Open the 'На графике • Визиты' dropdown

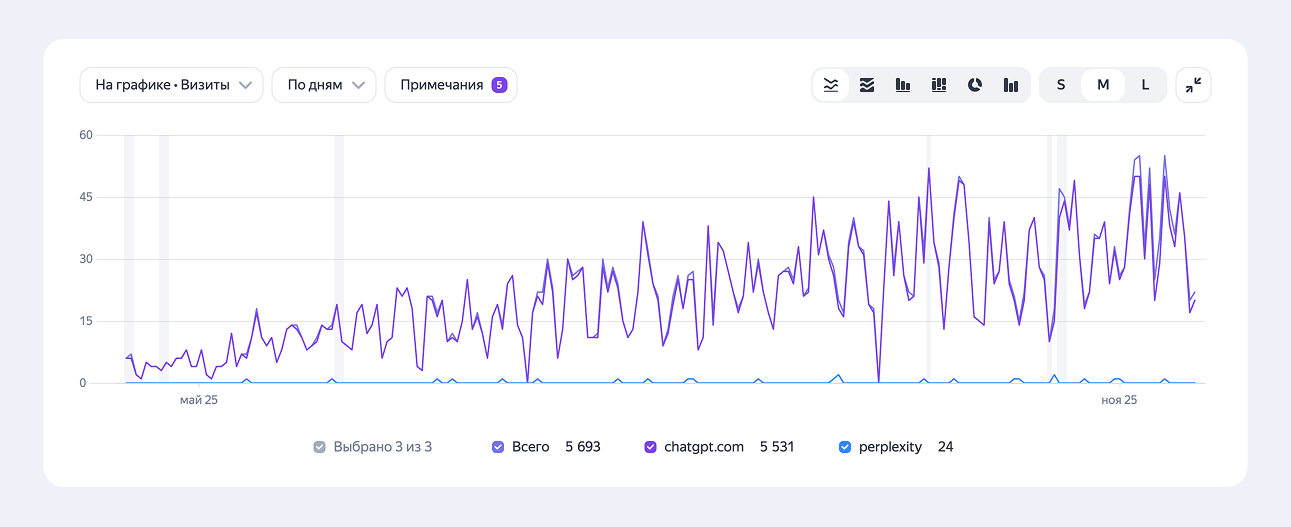[171, 85]
